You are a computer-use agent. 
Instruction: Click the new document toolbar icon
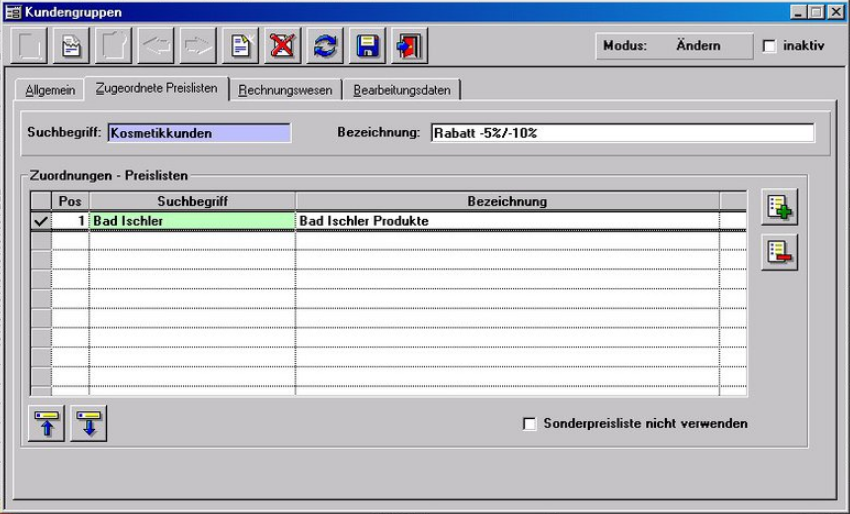pyautogui.click(x=243, y=46)
